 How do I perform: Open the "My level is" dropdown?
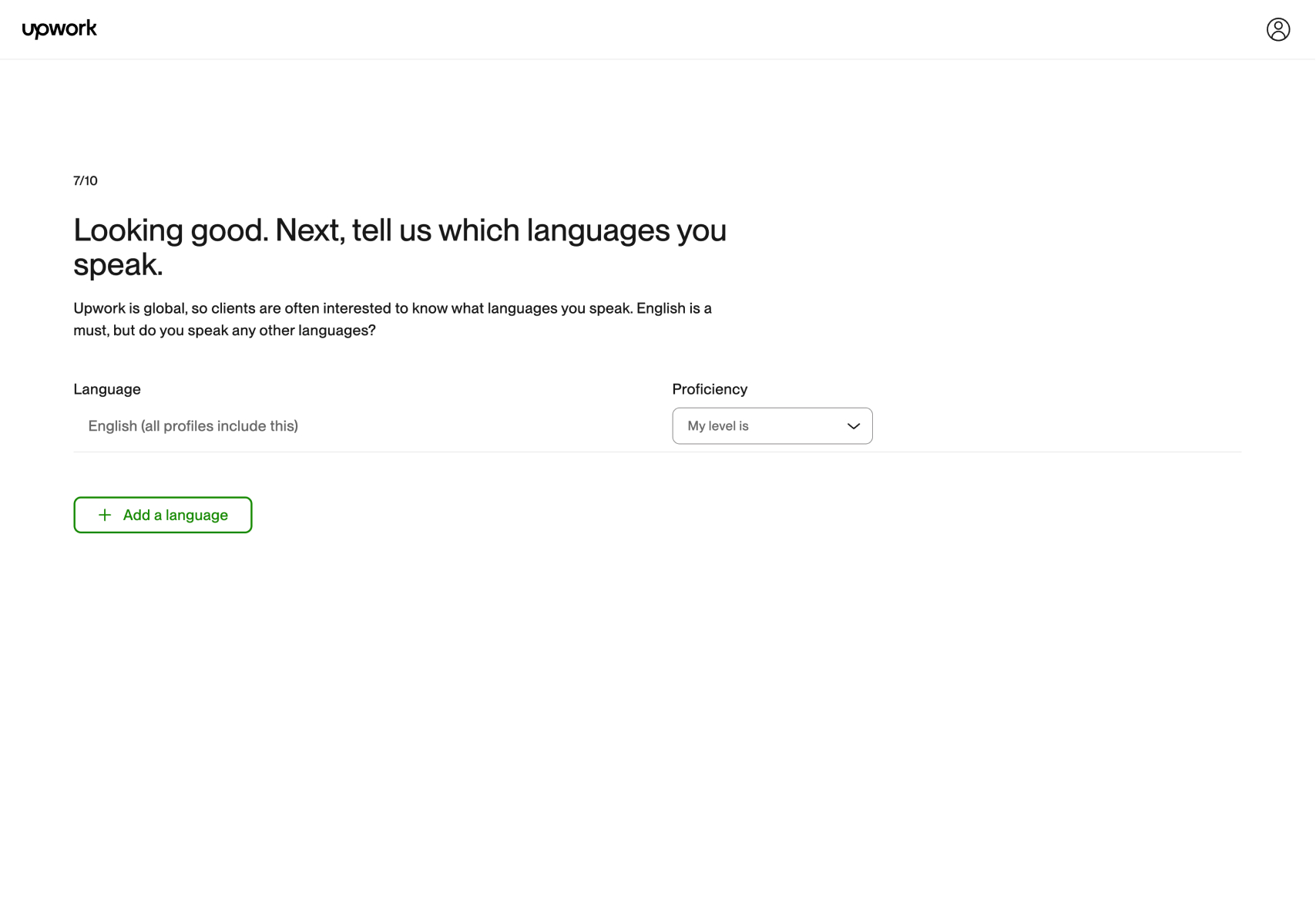pyautogui.click(x=772, y=426)
